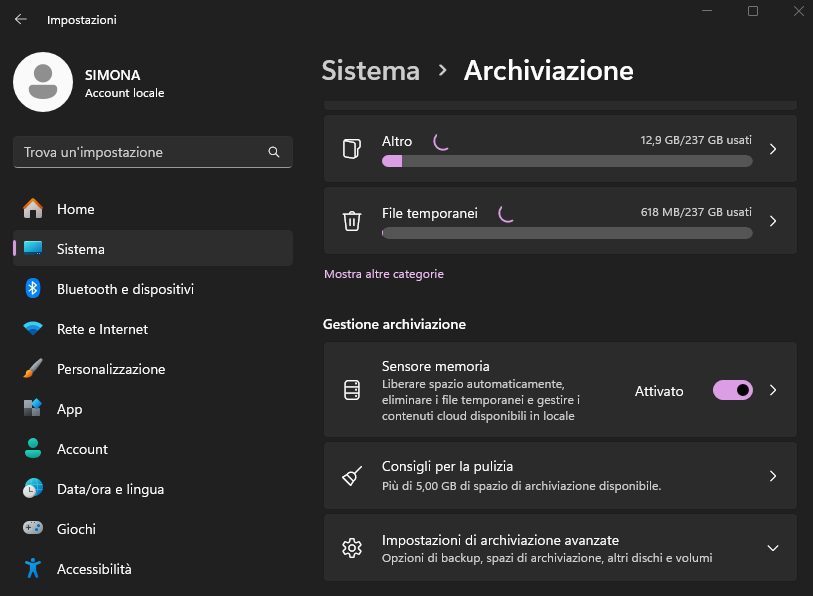Click the Trova un'impostazione search field

[x=153, y=152]
